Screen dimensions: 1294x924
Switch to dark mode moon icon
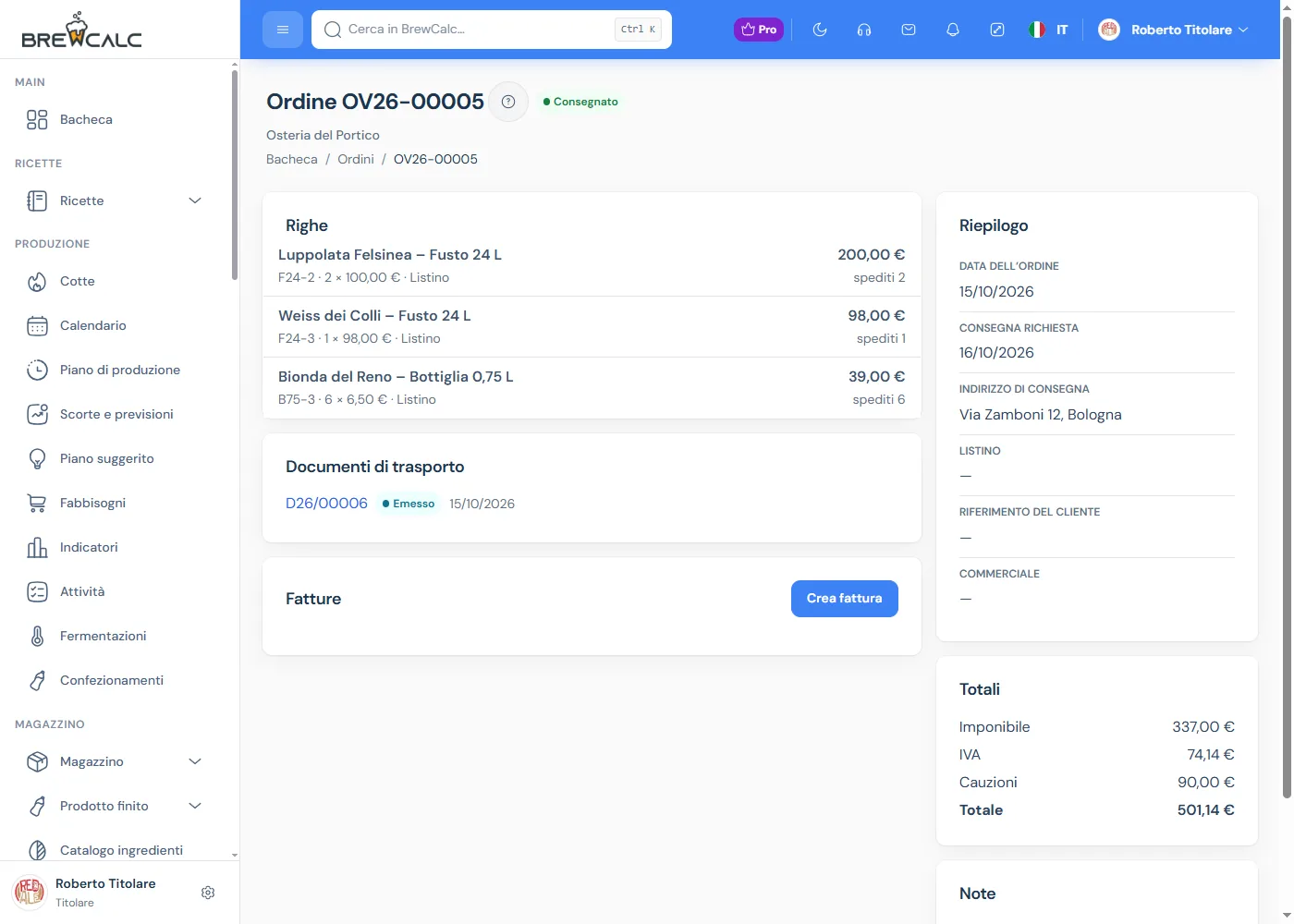click(x=820, y=30)
